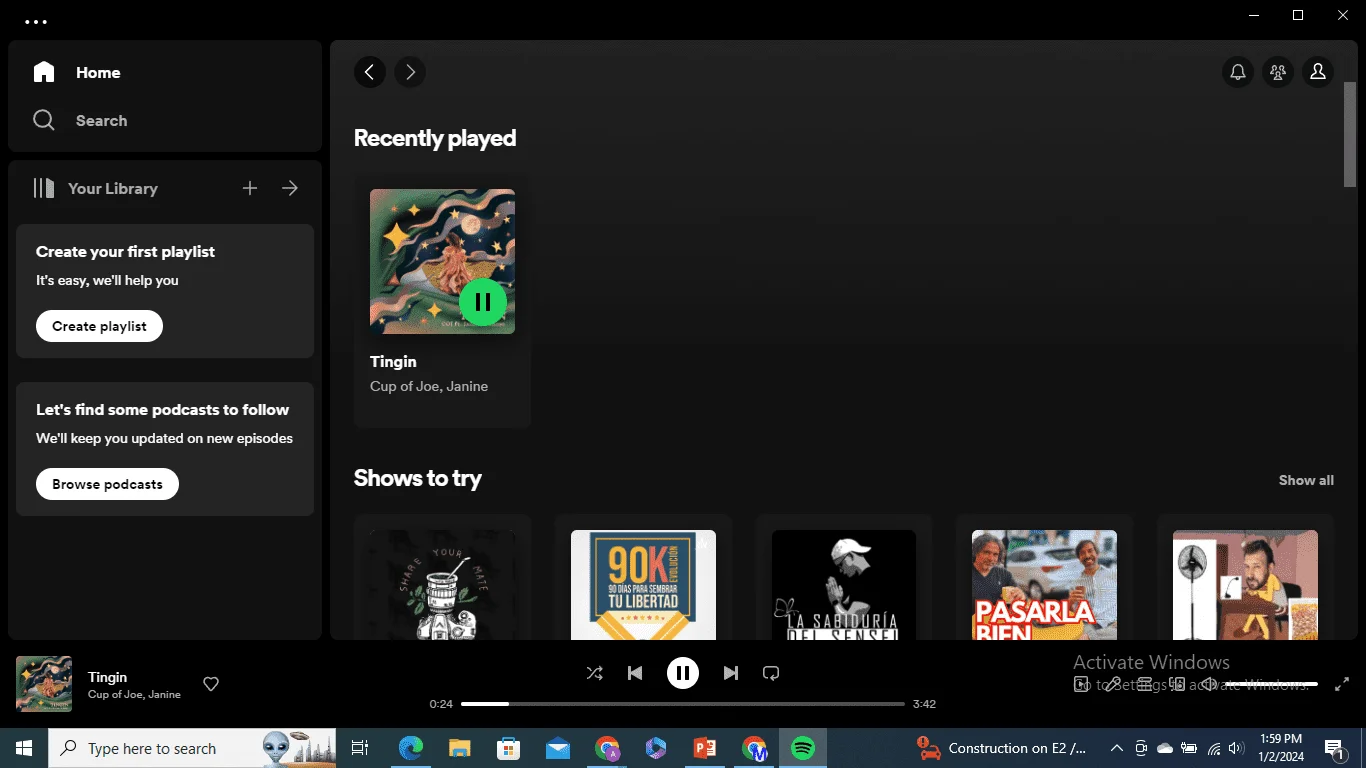Open the play Queue

coord(1145,684)
